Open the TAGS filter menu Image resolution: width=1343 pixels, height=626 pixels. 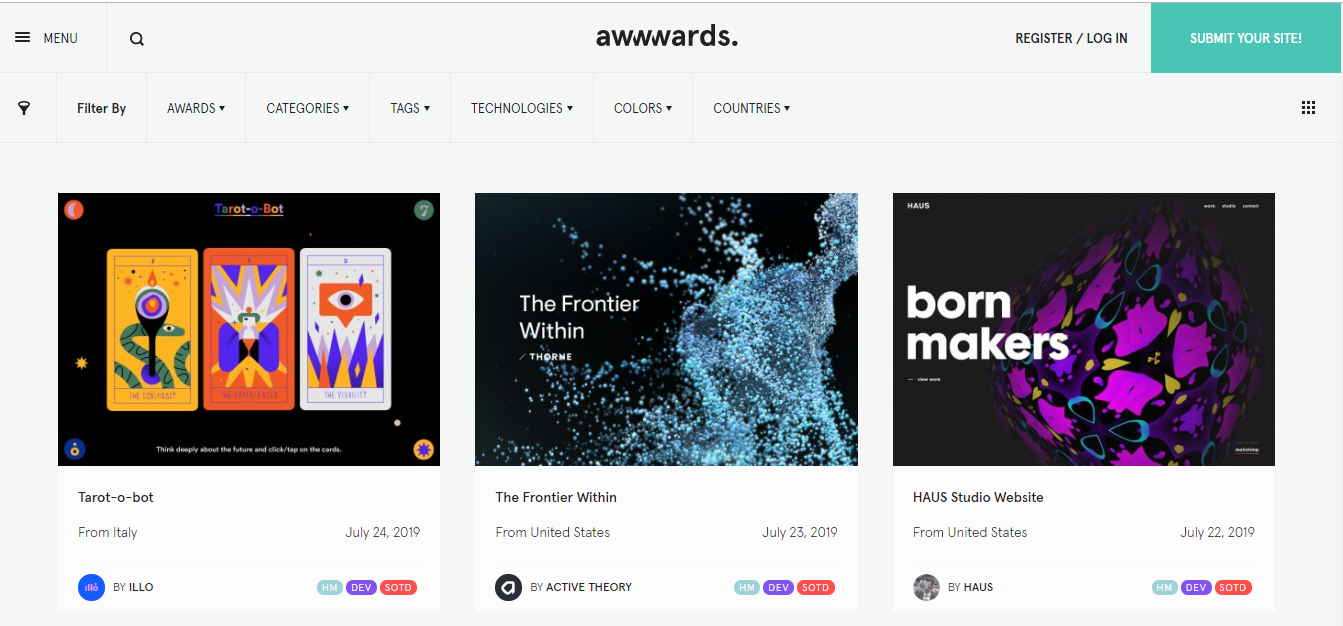(410, 108)
